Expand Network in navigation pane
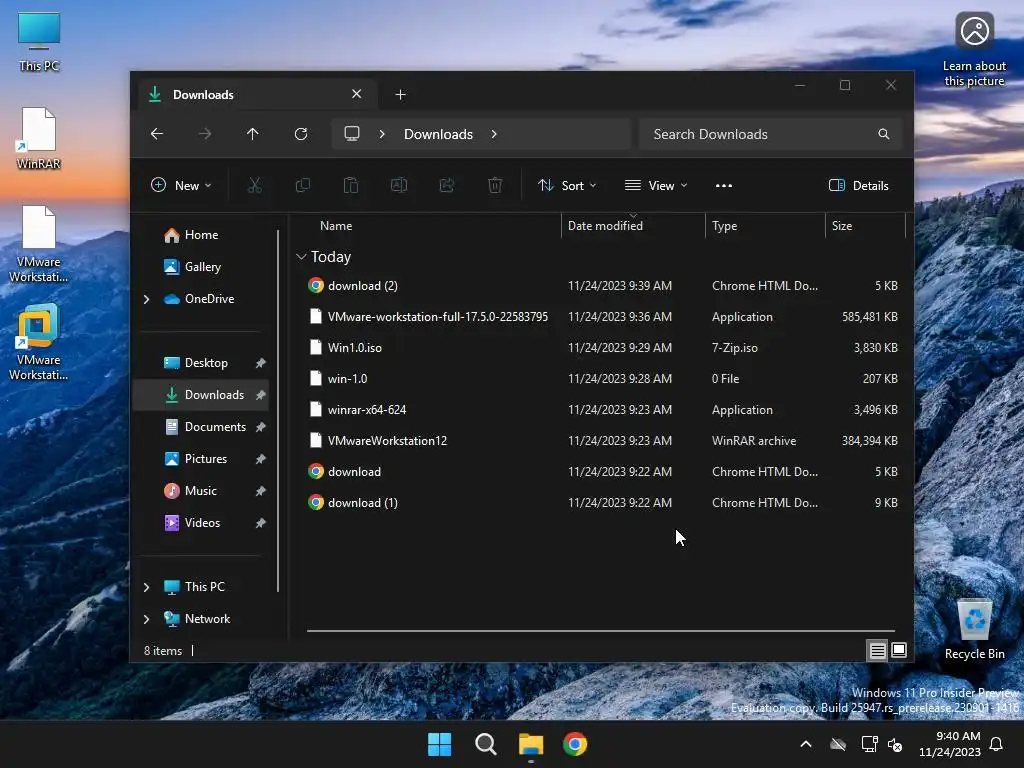The image size is (1024, 768). pos(146,619)
